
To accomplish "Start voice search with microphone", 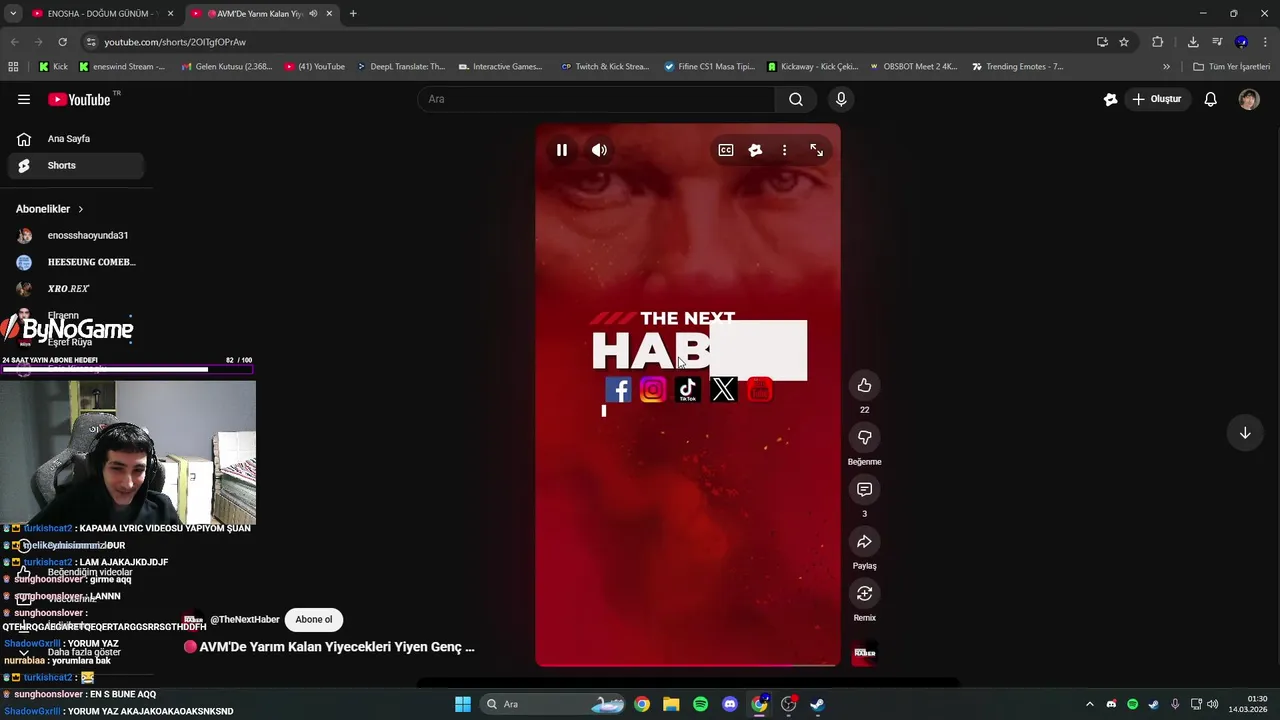I will pos(841,99).
